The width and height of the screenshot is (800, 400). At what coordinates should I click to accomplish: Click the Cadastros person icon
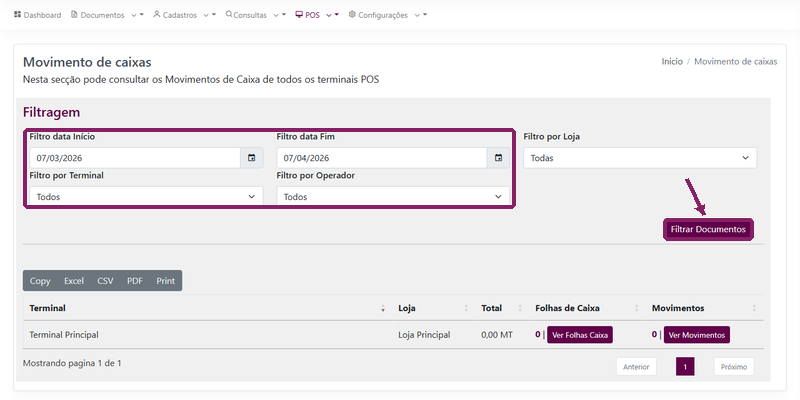[157, 14]
